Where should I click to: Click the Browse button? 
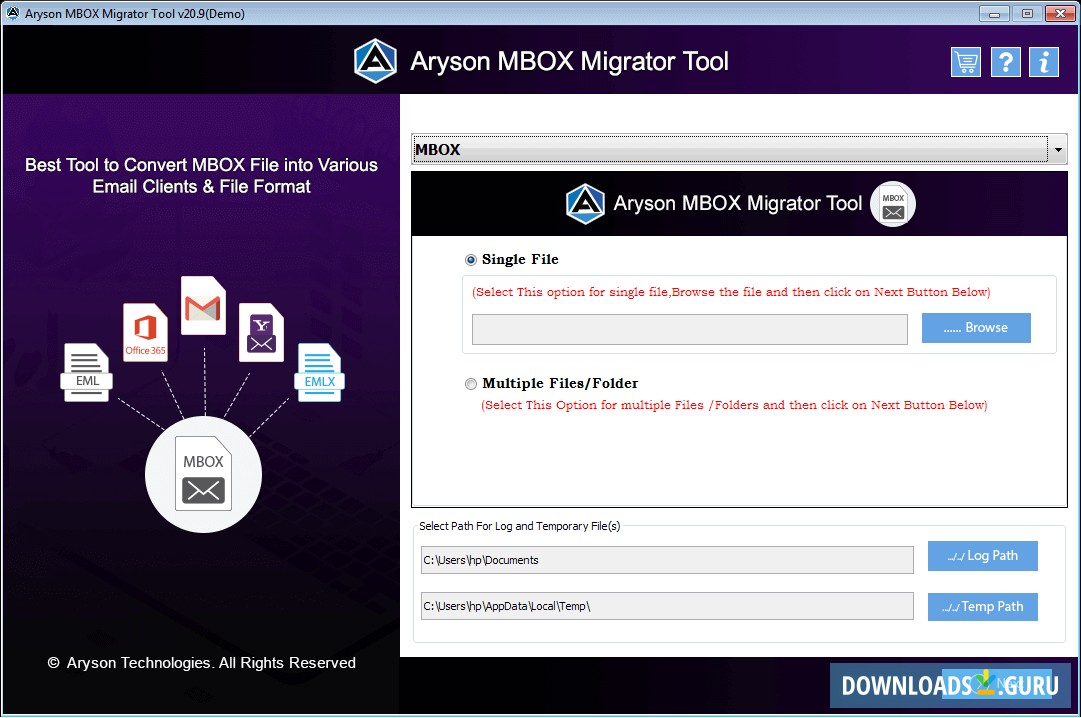(x=976, y=328)
